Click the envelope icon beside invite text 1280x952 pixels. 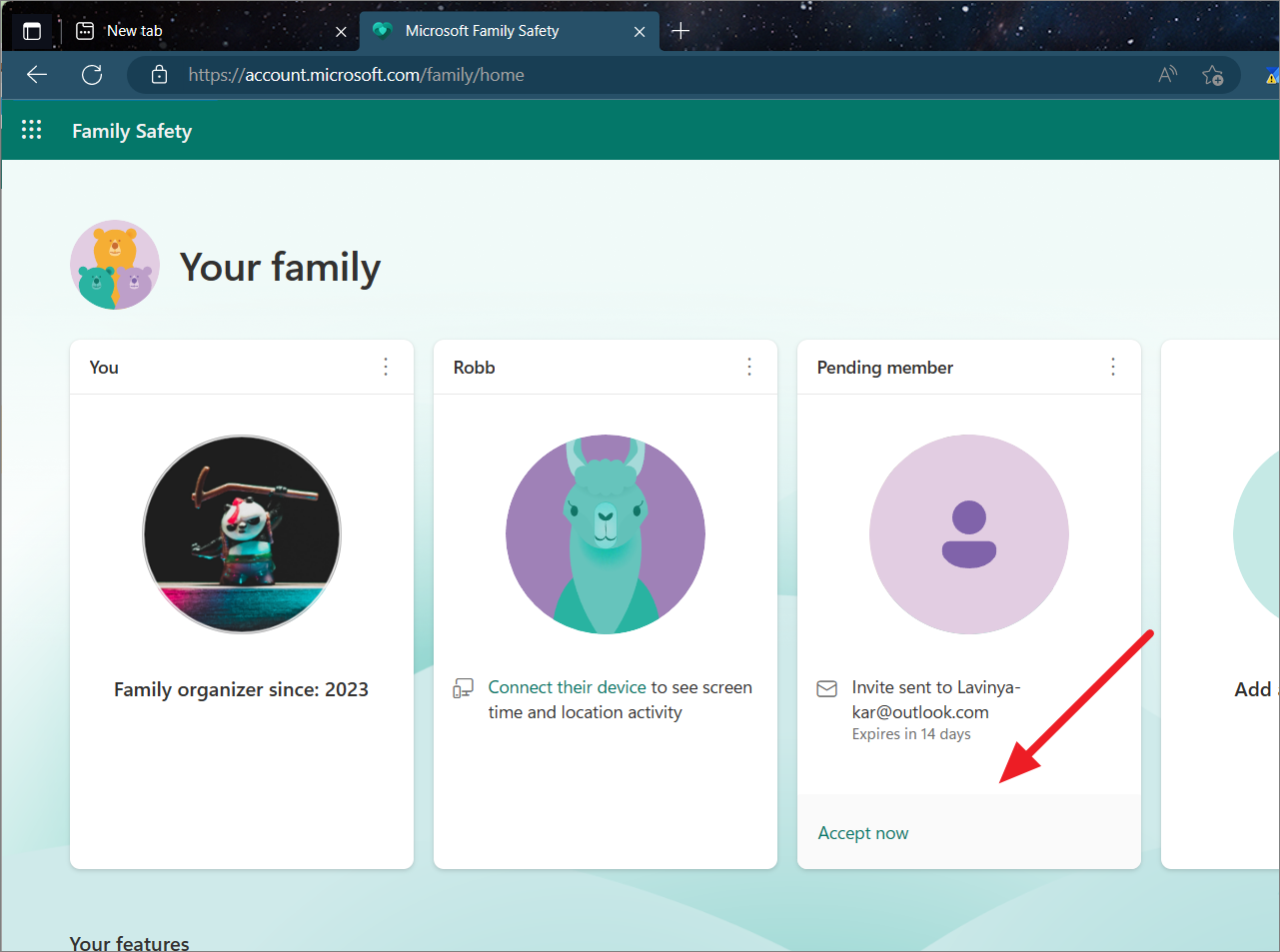[x=827, y=688]
